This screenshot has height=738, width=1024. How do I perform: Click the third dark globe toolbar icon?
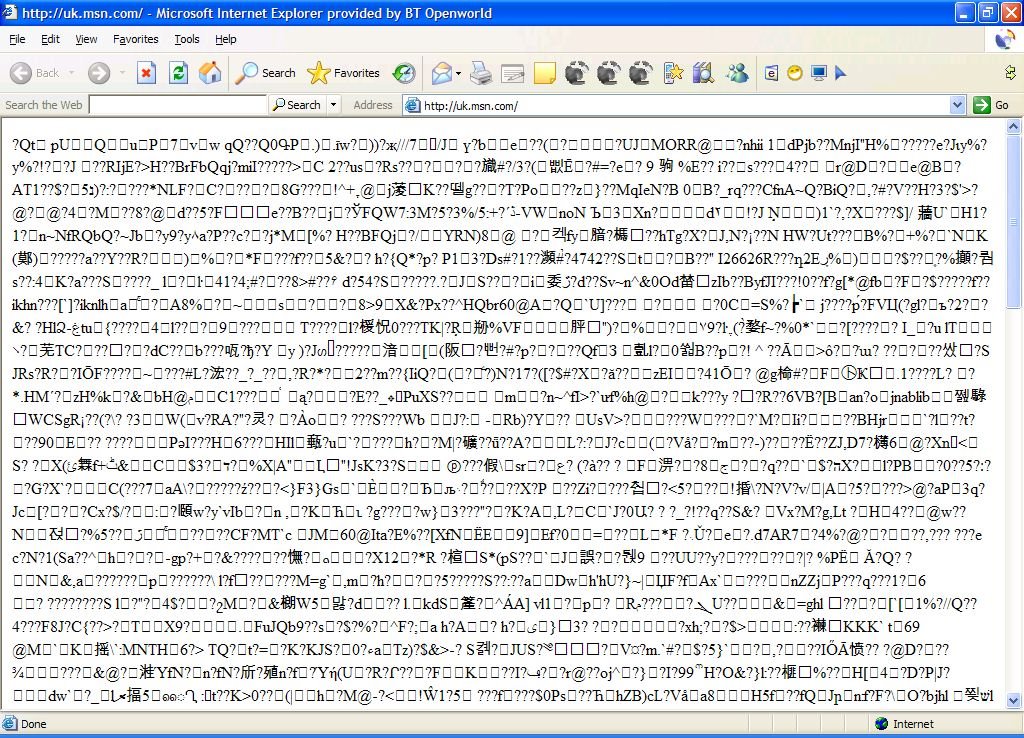point(640,73)
